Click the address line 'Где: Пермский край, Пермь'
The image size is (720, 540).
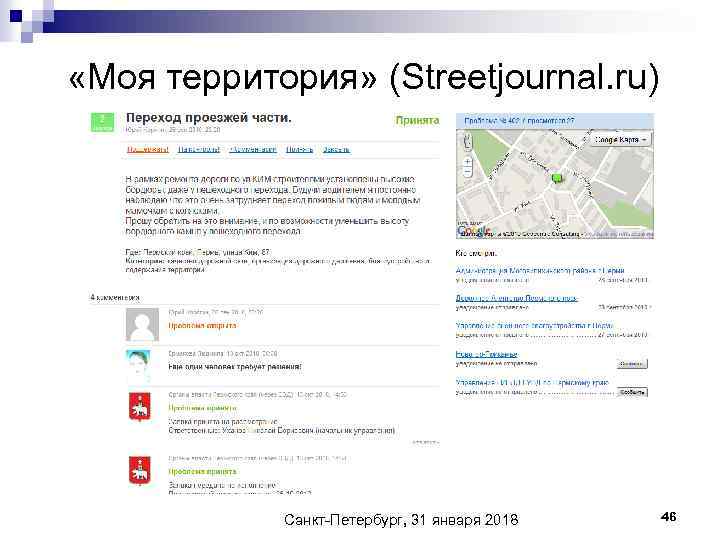point(198,252)
